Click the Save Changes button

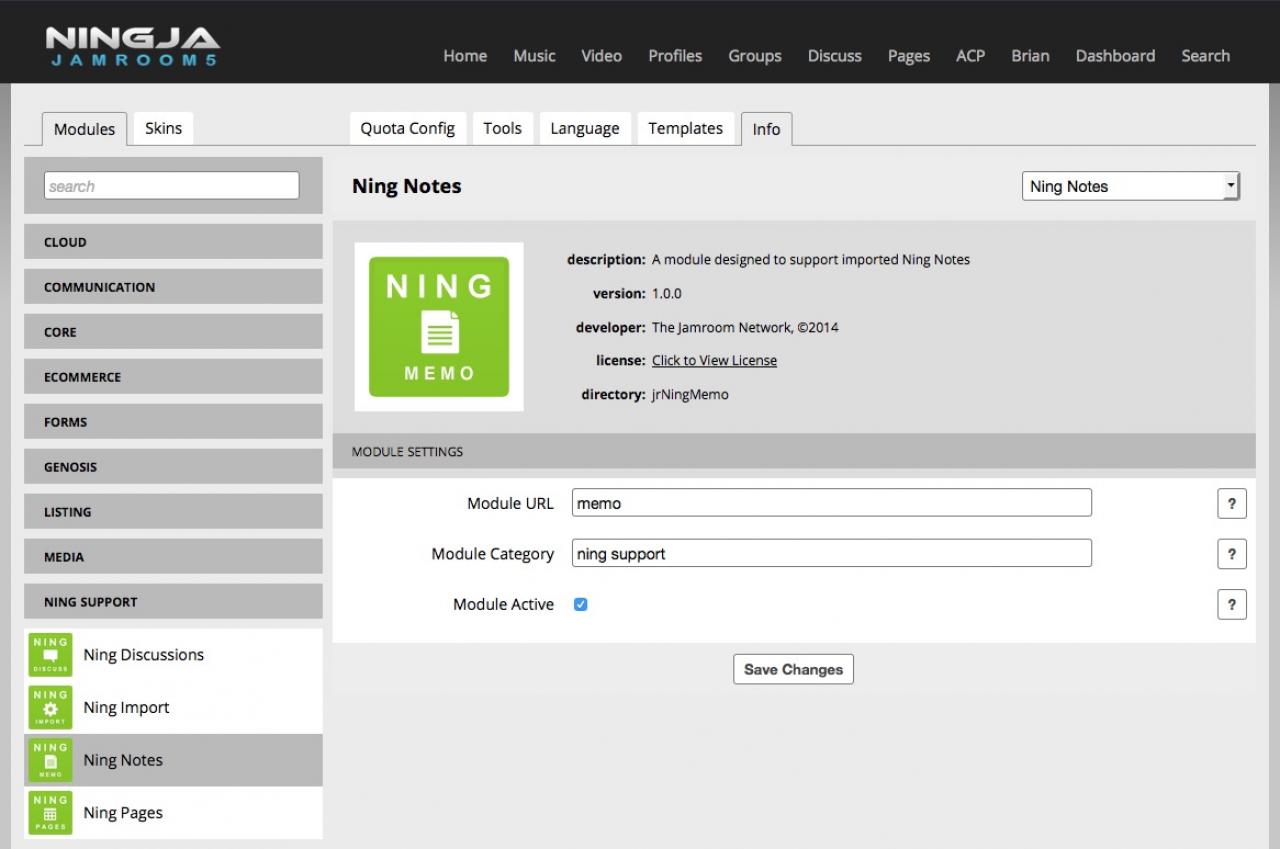pos(793,670)
